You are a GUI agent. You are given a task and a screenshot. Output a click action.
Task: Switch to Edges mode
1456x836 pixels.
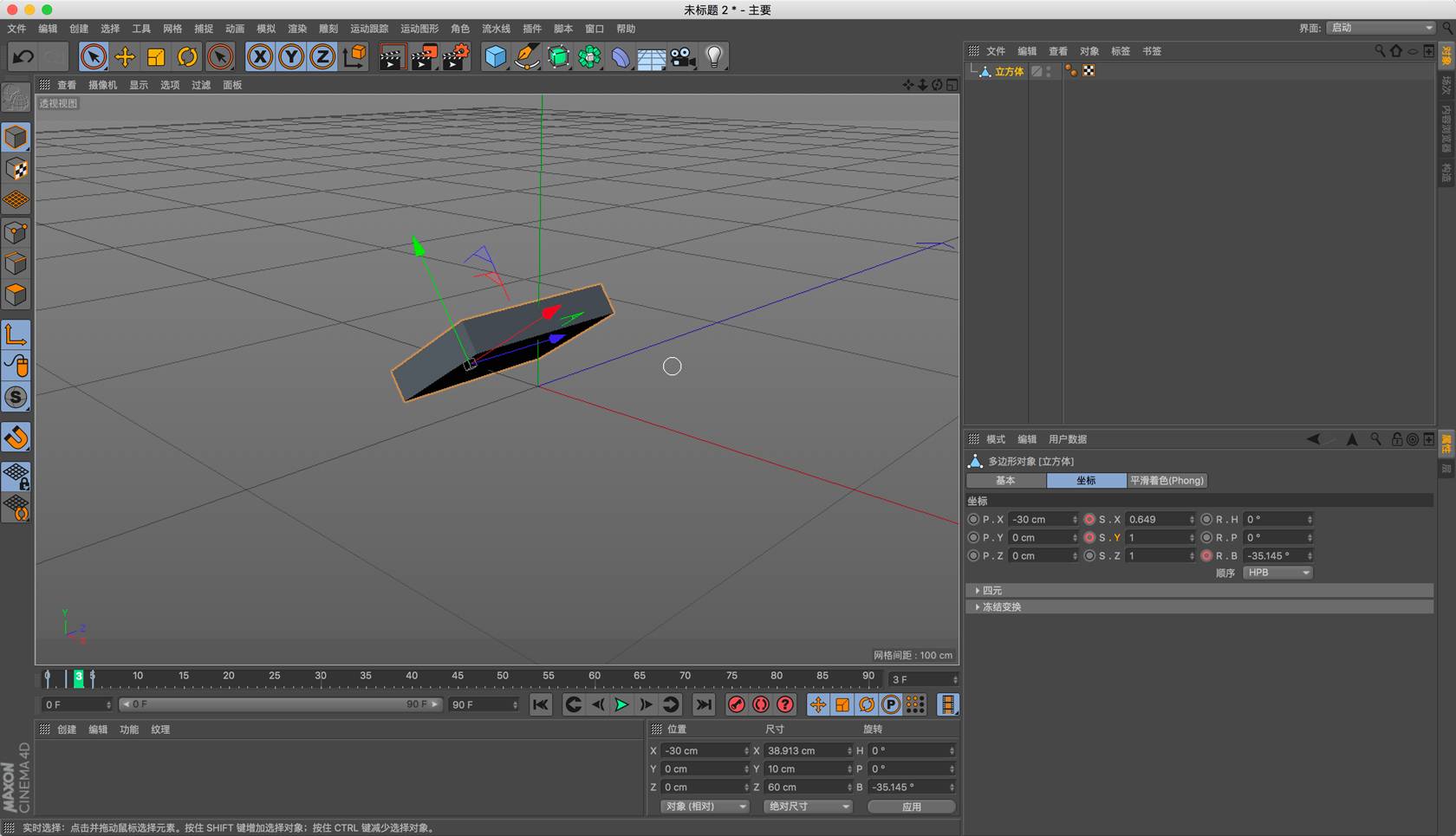(16, 263)
